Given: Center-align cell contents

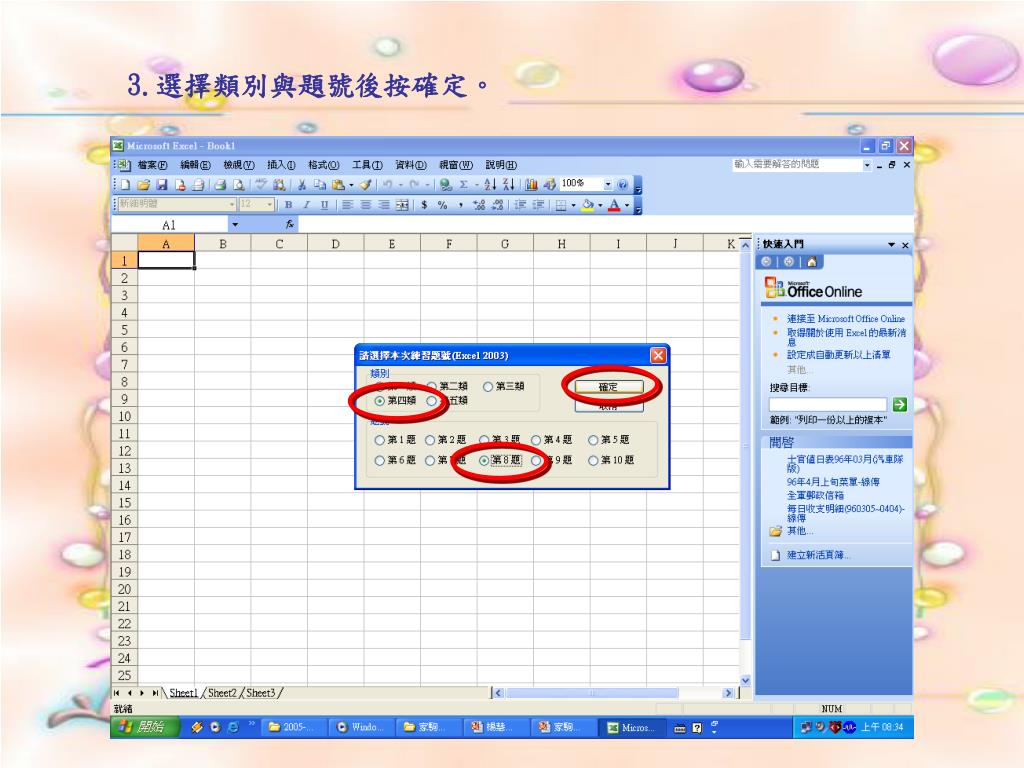Looking at the screenshot, I should [366, 205].
